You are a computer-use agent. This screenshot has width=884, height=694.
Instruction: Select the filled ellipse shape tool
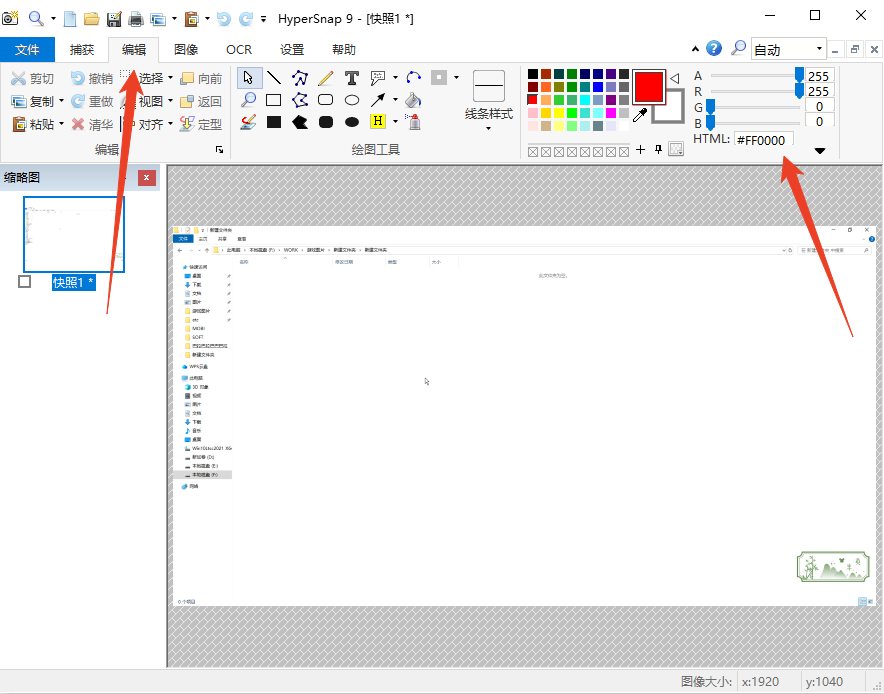(352, 122)
